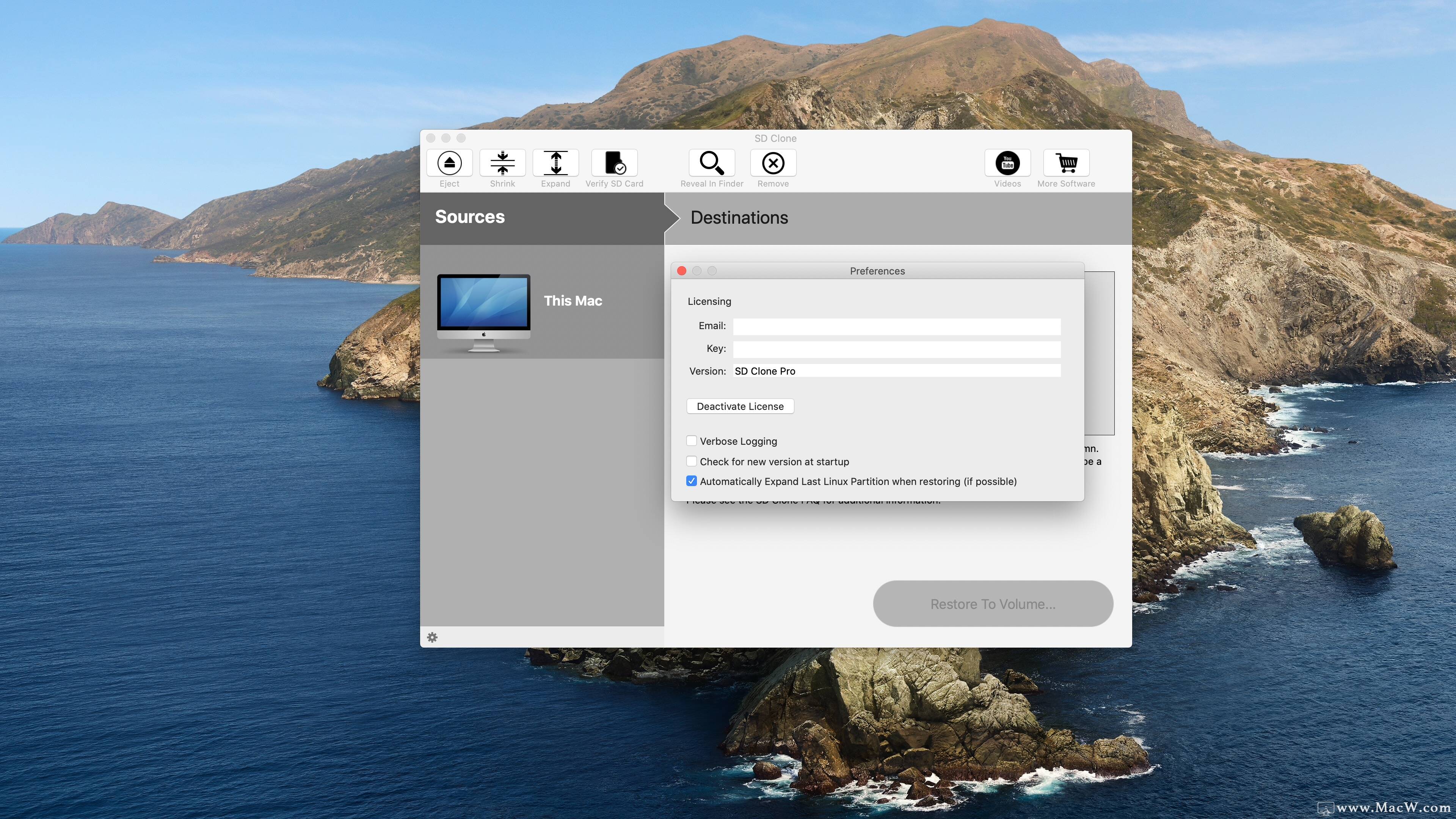
Task: Click Reveal In Finder magnifier icon
Action: pos(712,163)
